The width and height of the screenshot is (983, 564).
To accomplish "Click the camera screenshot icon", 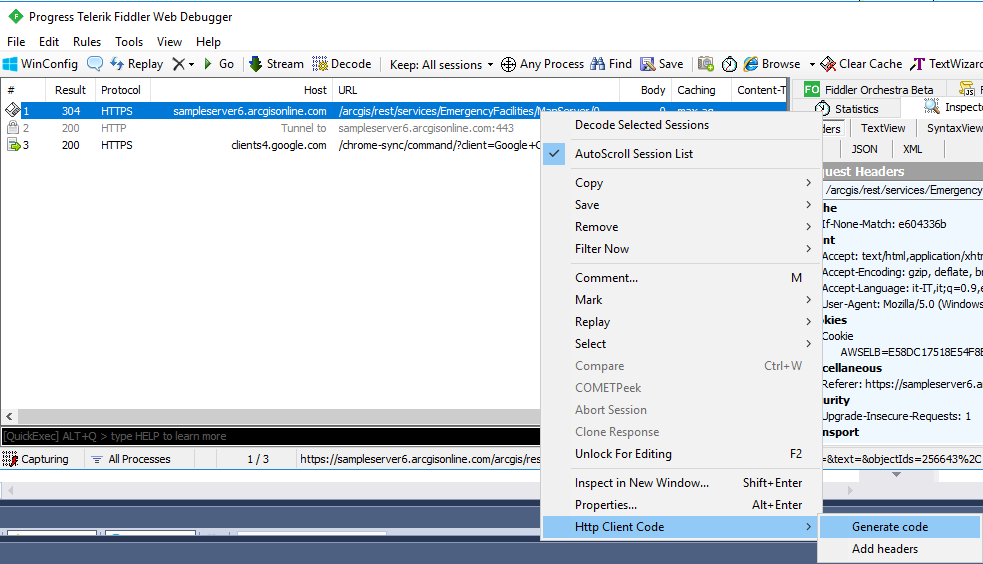I will click(x=706, y=63).
